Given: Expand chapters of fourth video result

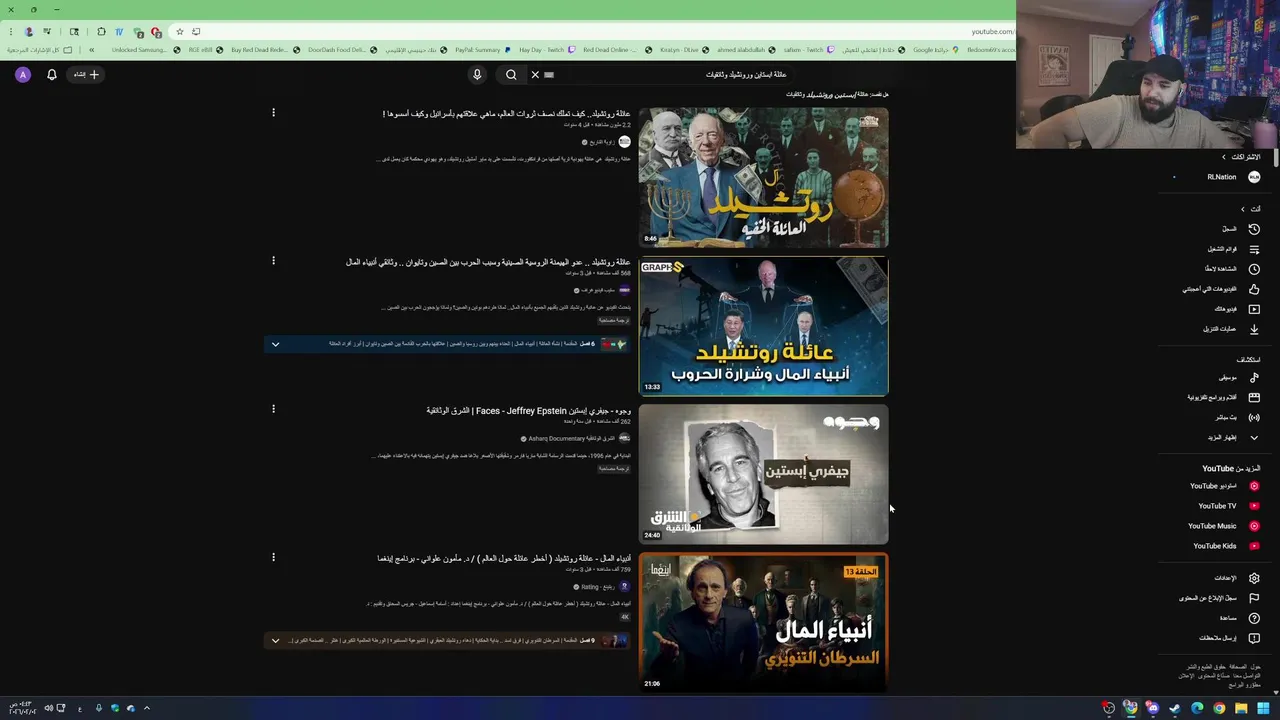Looking at the screenshot, I should click(x=275, y=640).
